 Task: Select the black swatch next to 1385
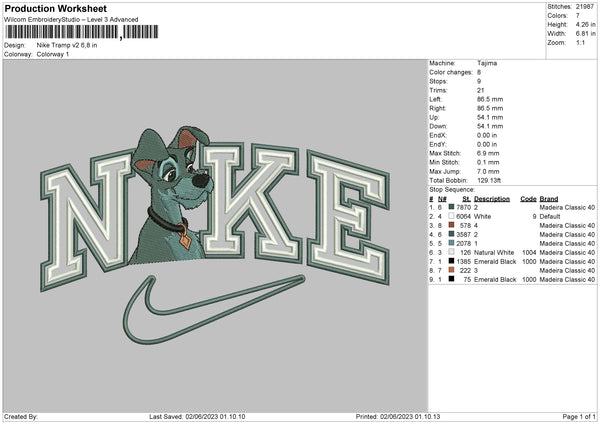click(451, 261)
